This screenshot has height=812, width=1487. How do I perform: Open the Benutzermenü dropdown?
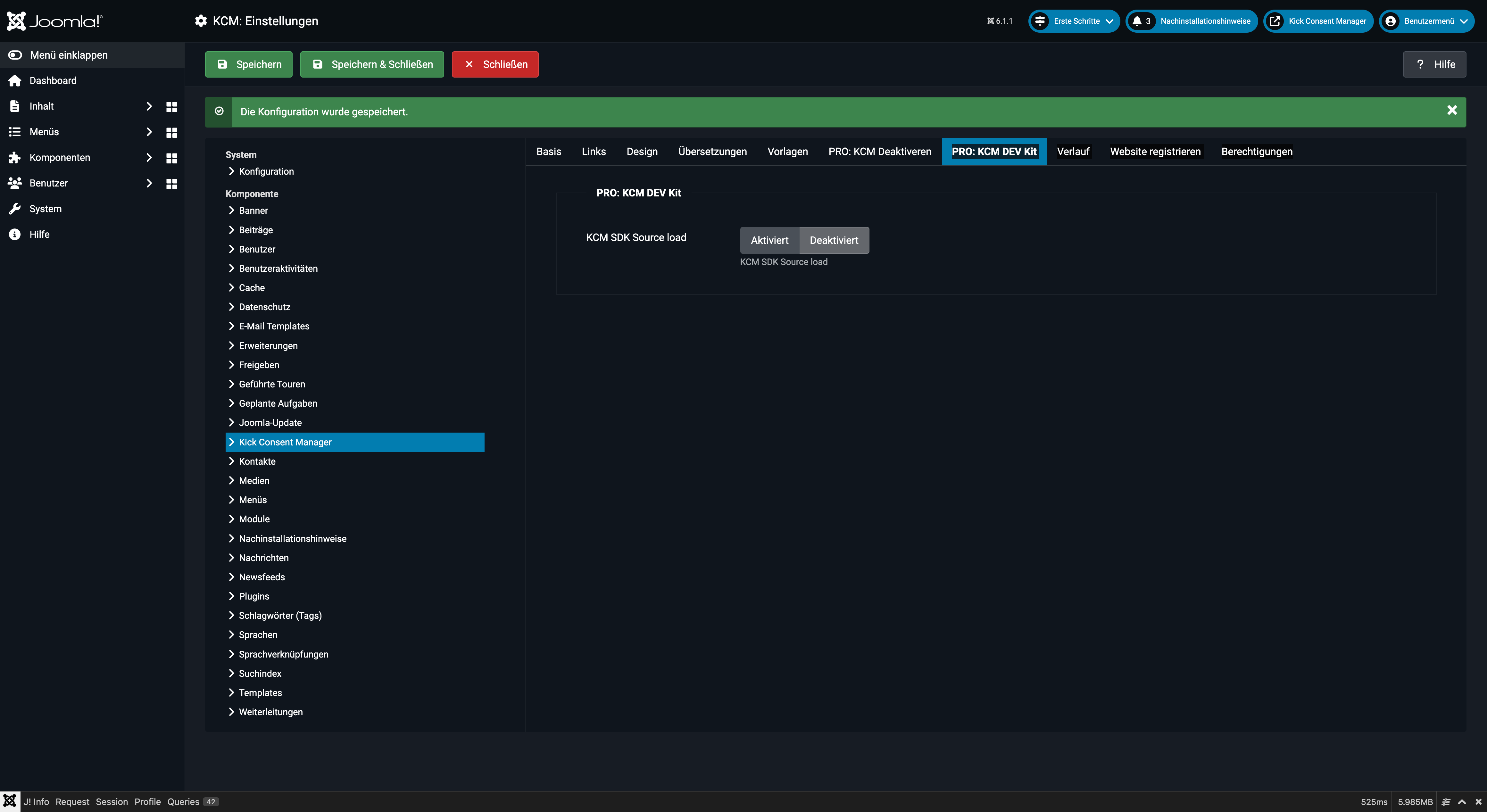coord(1426,21)
